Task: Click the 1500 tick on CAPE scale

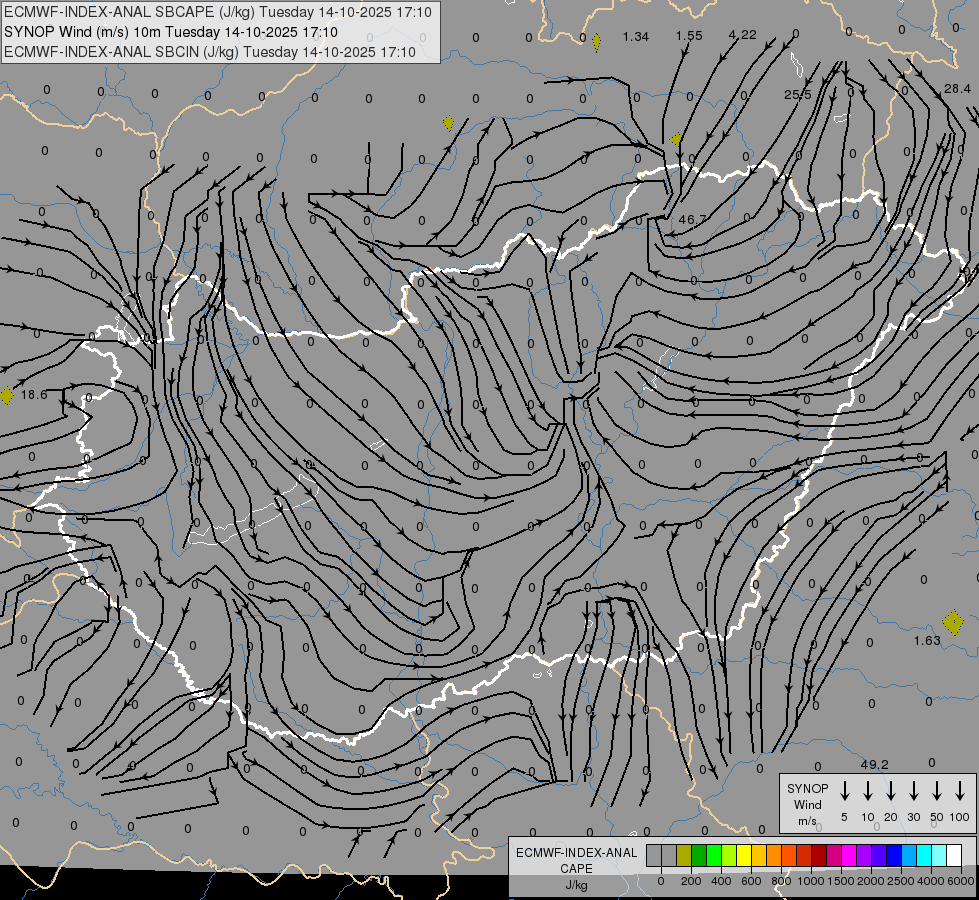Action: (841, 881)
